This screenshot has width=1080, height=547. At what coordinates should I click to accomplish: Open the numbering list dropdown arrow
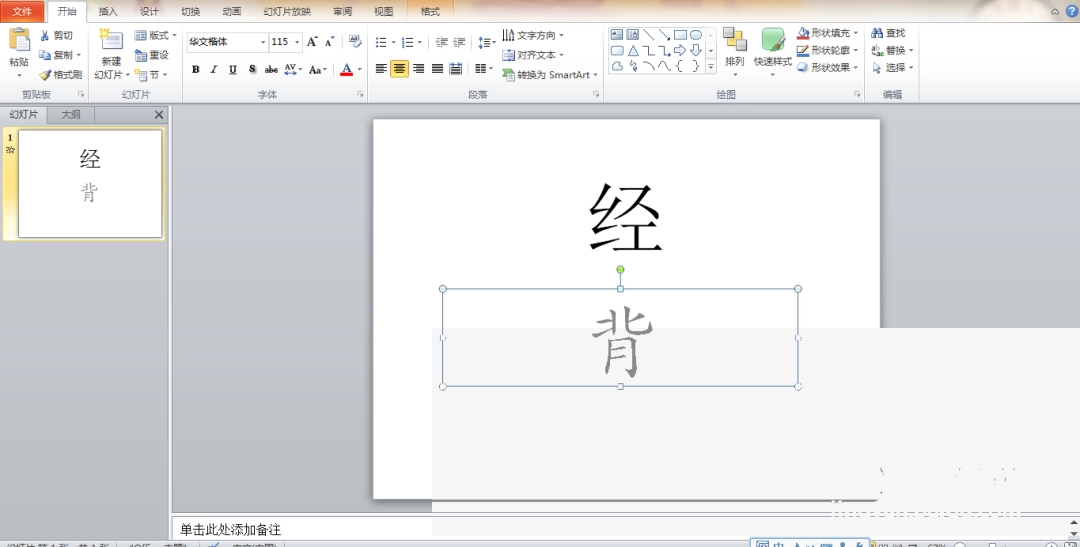point(419,43)
